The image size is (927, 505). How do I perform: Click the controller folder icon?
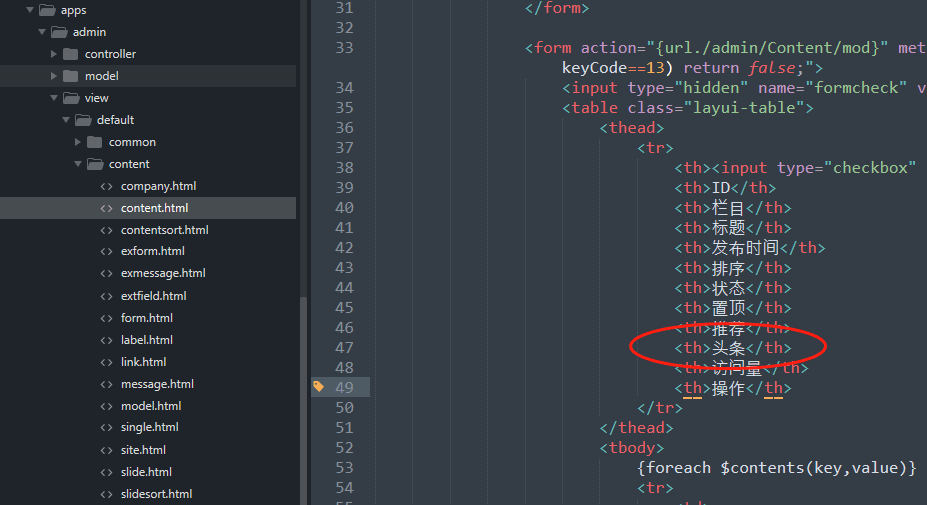(x=69, y=54)
